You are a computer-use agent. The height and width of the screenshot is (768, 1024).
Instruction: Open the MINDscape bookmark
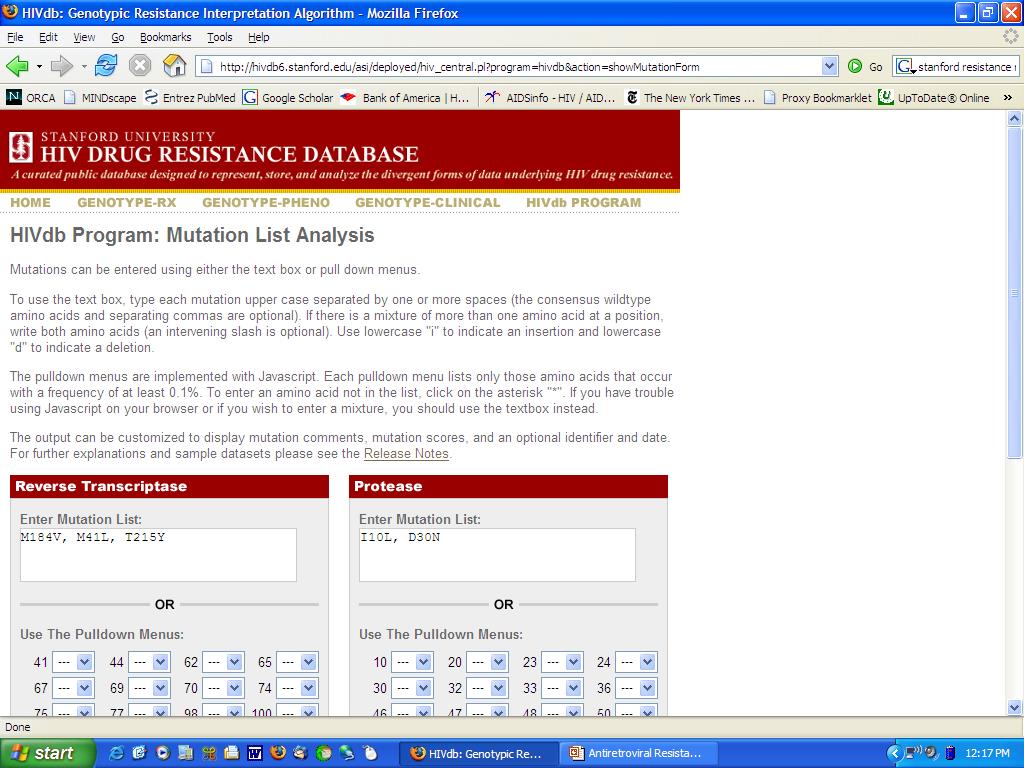pos(100,98)
